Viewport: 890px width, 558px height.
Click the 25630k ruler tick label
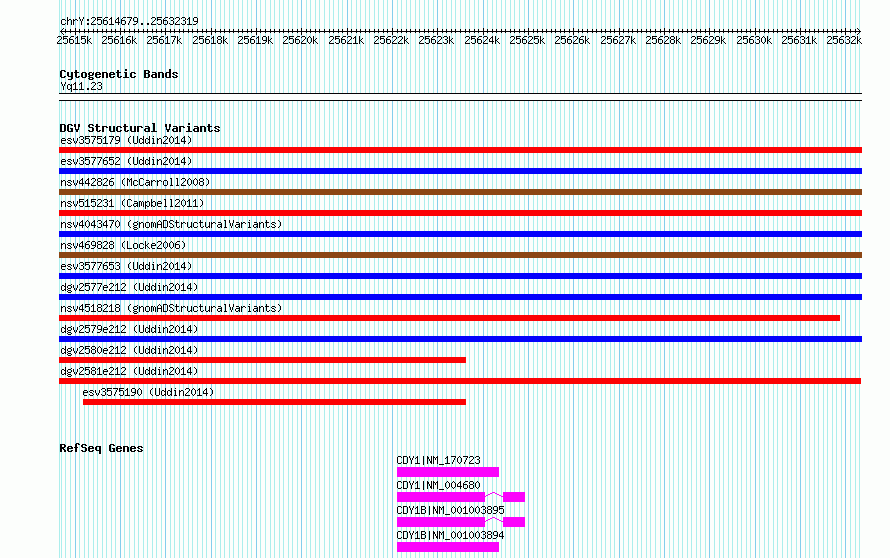(754, 40)
